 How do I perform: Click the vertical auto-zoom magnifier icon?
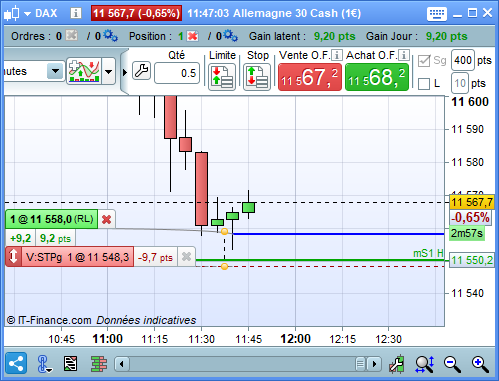coord(425,364)
